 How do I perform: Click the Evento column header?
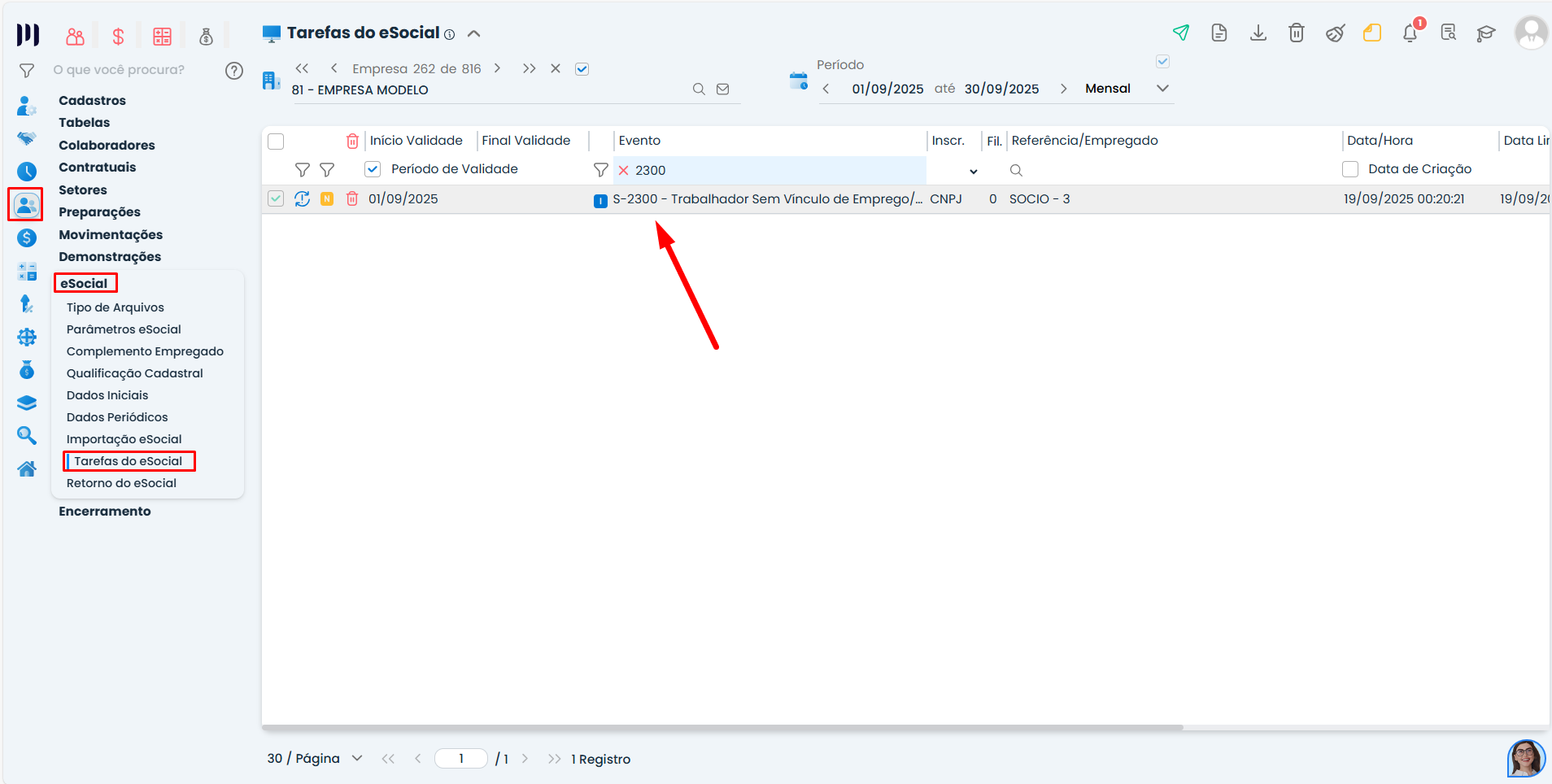pyautogui.click(x=639, y=141)
